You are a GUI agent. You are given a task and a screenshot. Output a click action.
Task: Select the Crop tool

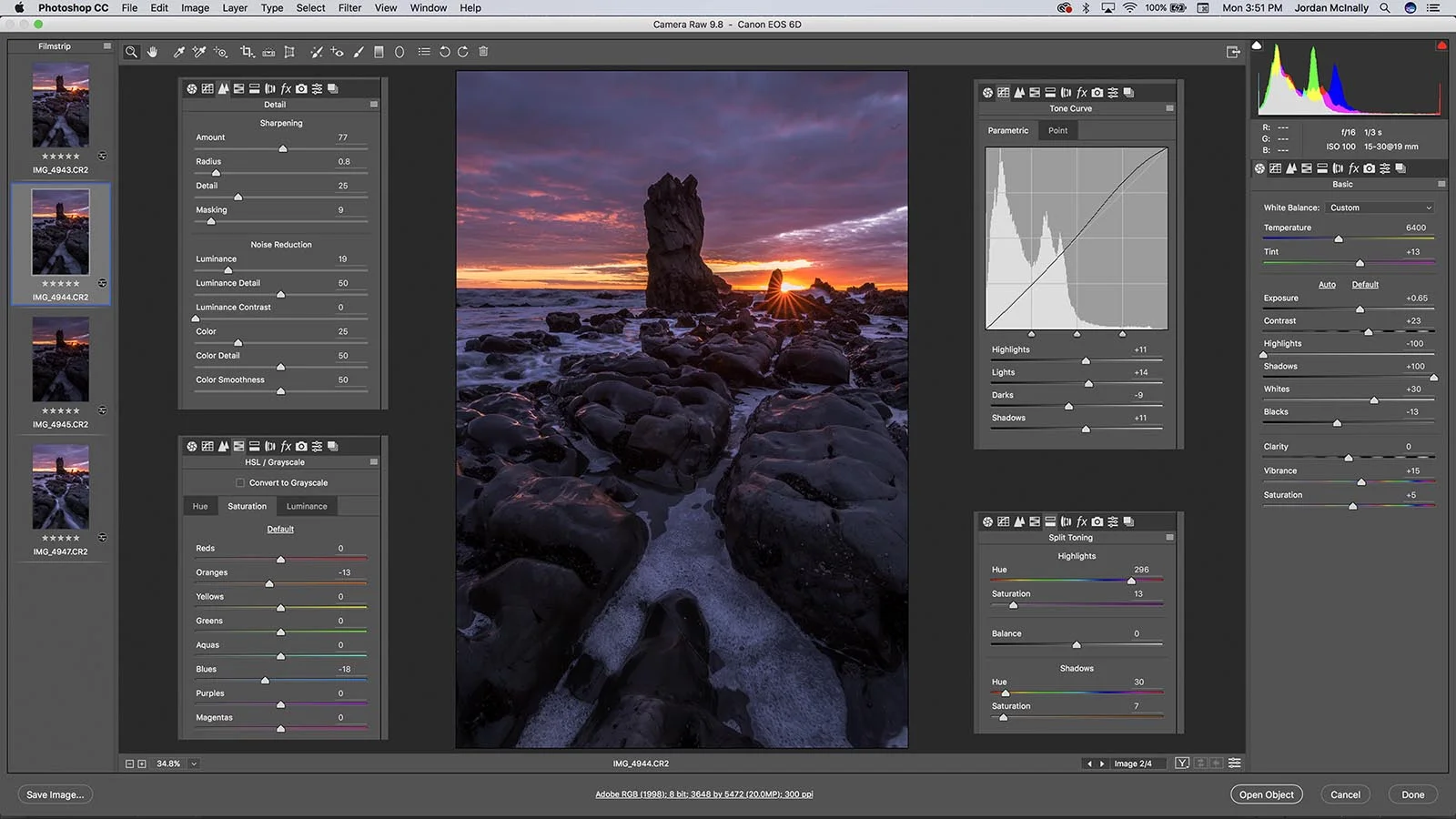[x=247, y=52]
